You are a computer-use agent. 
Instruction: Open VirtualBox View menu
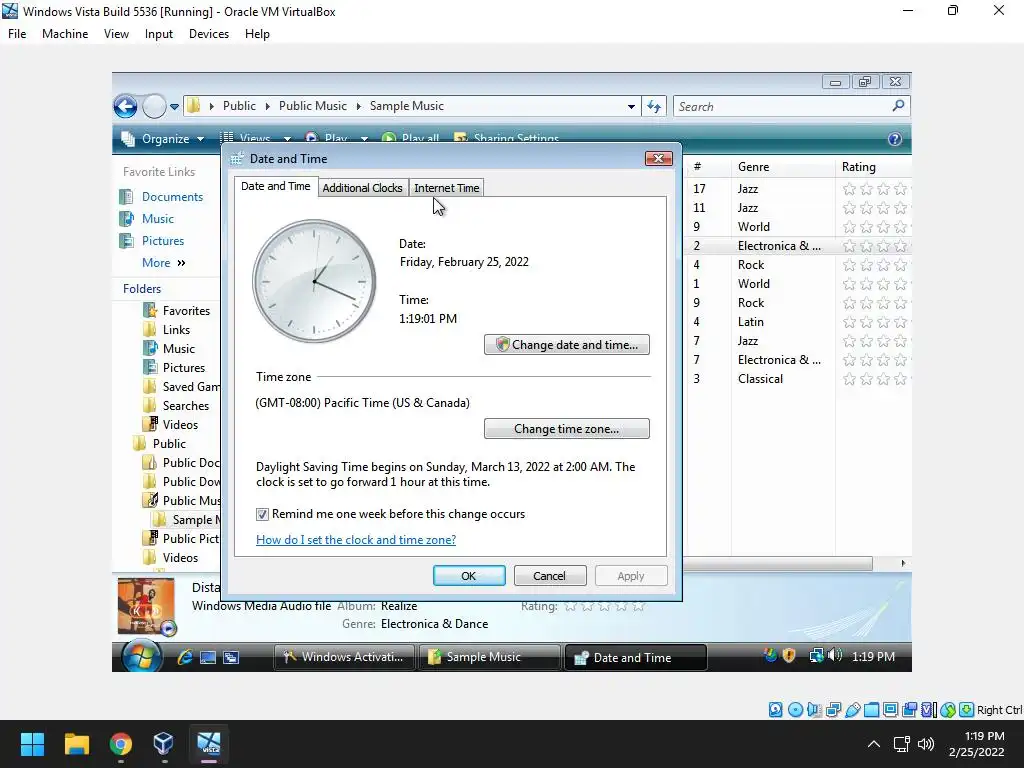point(116,34)
